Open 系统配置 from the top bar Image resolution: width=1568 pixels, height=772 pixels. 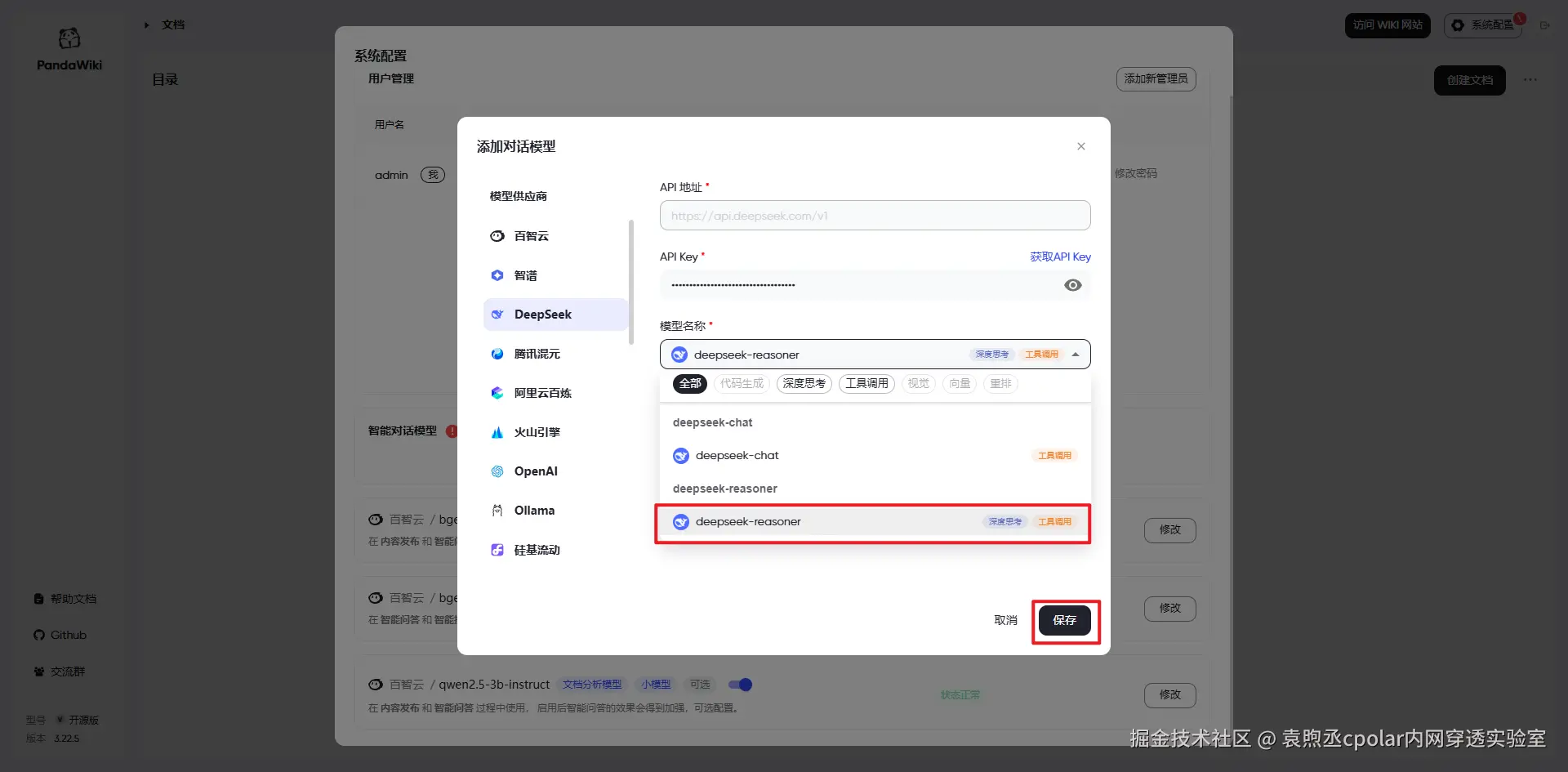[x=1483, y=25]
